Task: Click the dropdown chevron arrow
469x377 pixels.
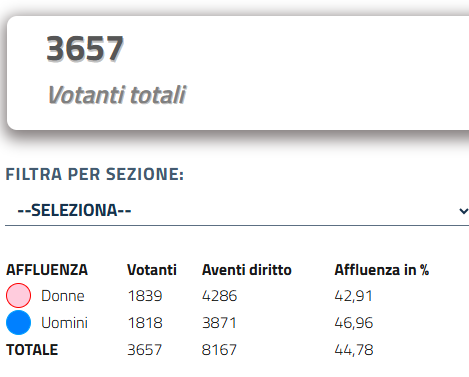Action: click(463, 211)
